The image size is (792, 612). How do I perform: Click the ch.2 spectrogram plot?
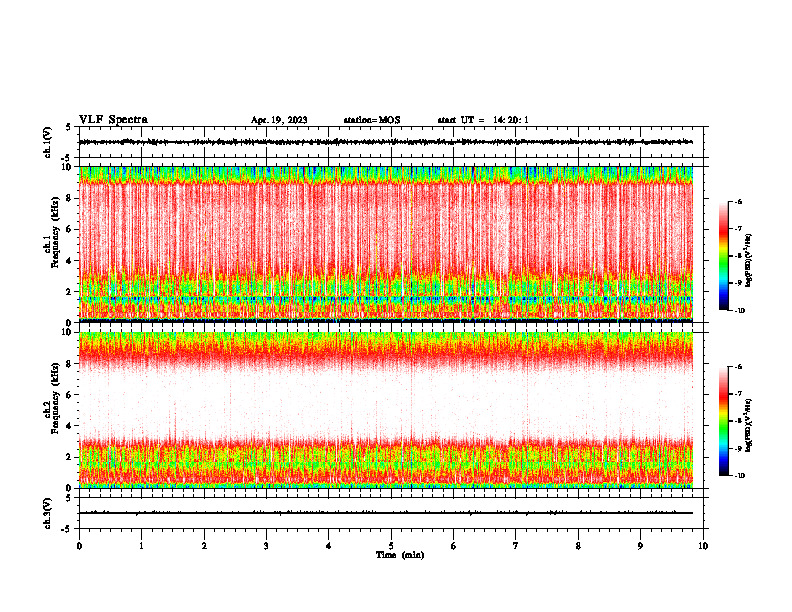coord(391,410)
